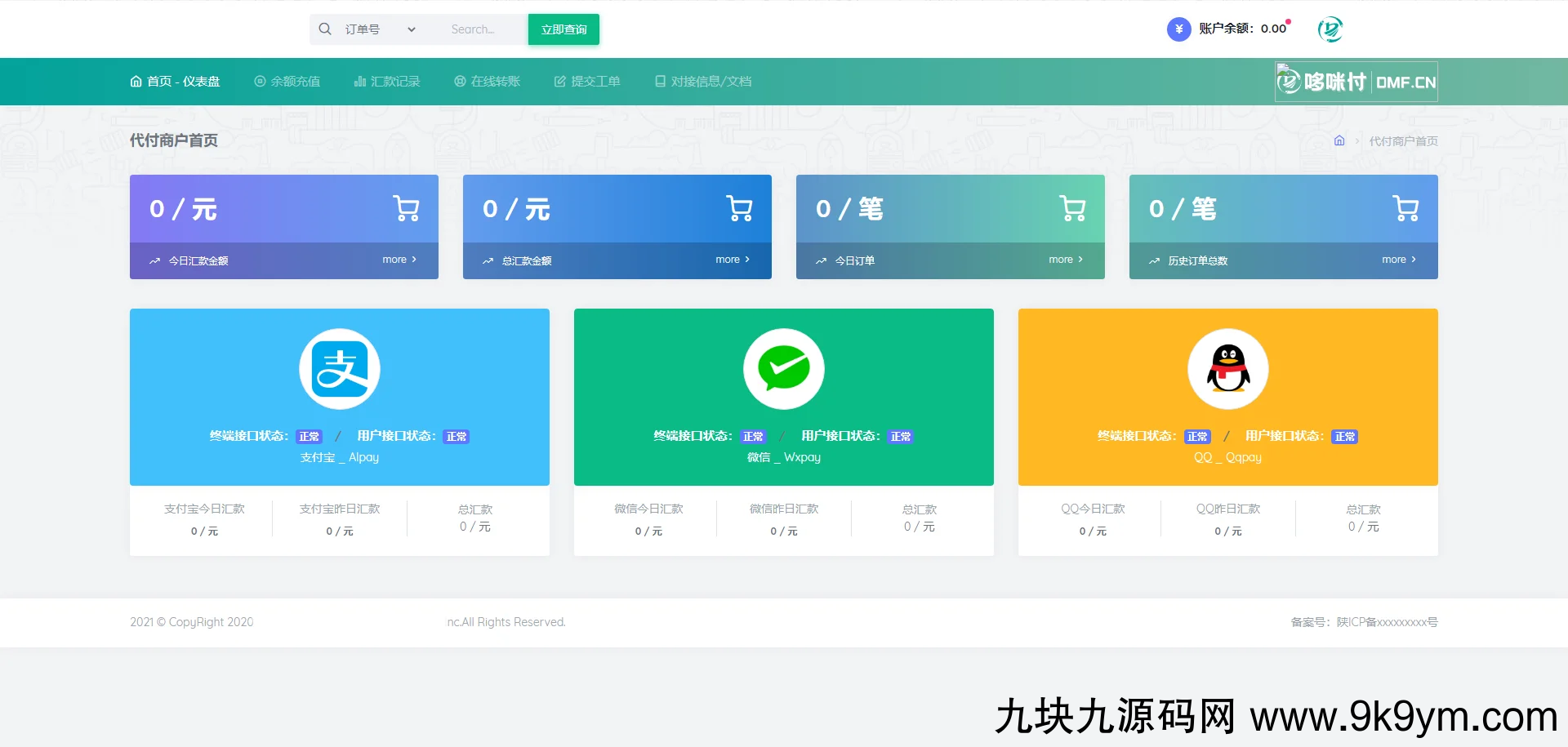Image resolution: width=1568 pixels, height=747 pixels.
Task: Click the 哆咪付 DMF.CN logo
Action: (1356, 82)
